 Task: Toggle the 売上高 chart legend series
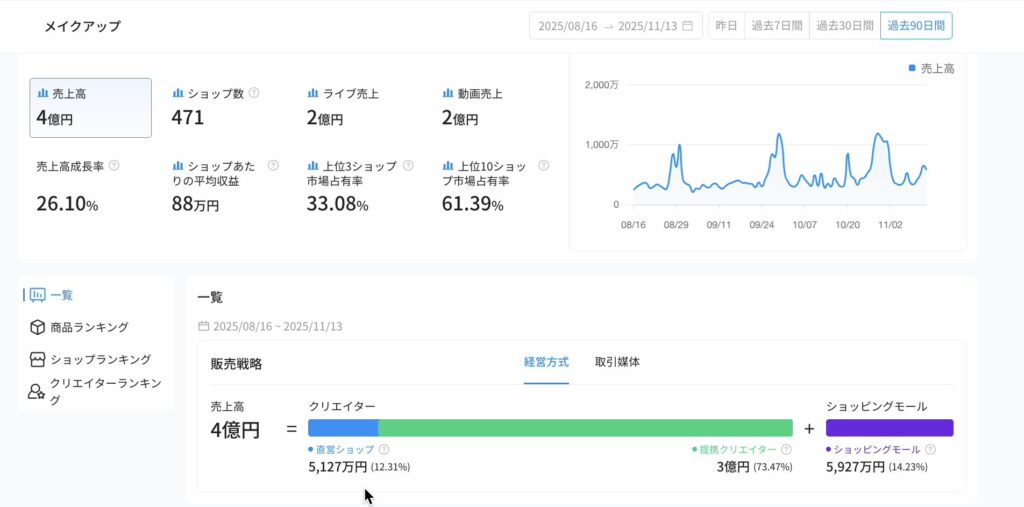(931, 68)
